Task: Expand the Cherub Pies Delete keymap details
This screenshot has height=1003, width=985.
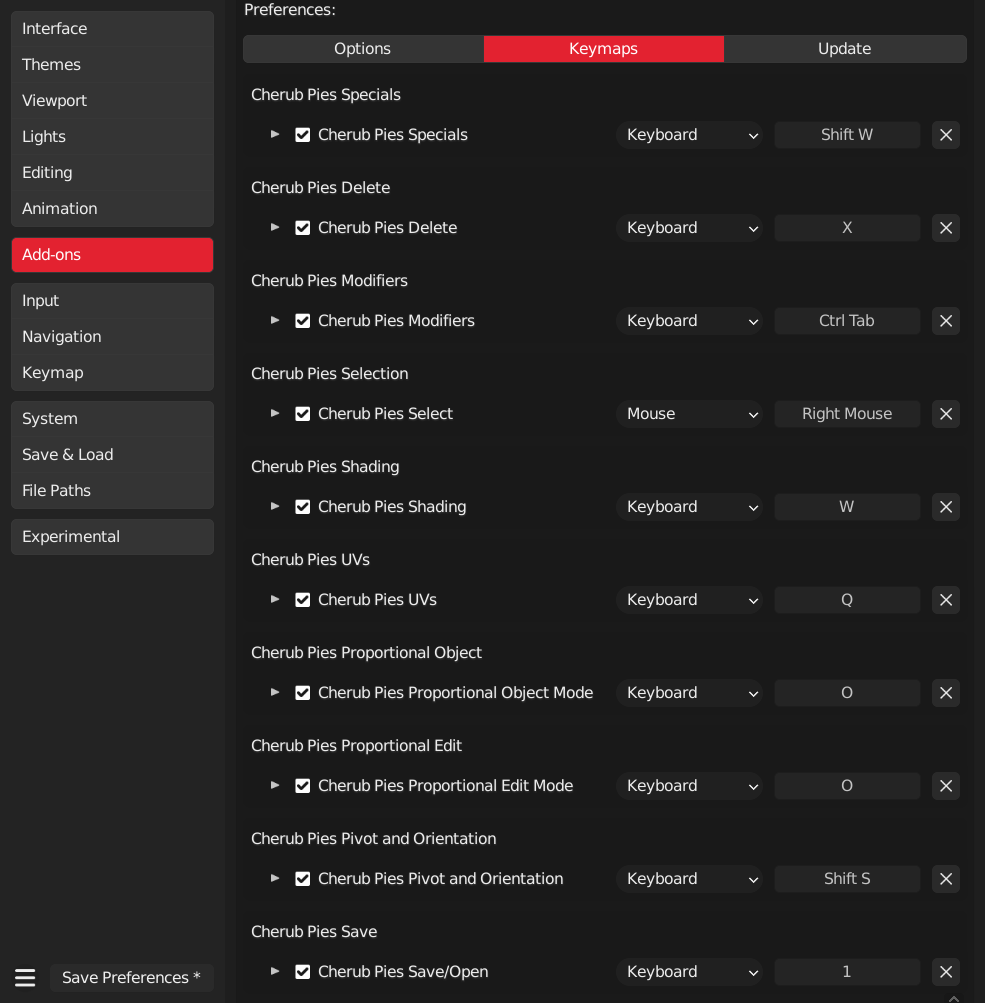Action: (275, 228)
